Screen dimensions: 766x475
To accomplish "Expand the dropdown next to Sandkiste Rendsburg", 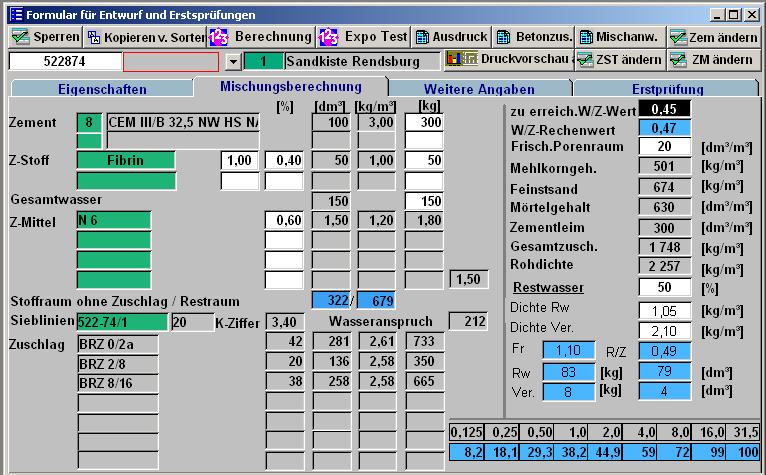I will click(233, 62).
